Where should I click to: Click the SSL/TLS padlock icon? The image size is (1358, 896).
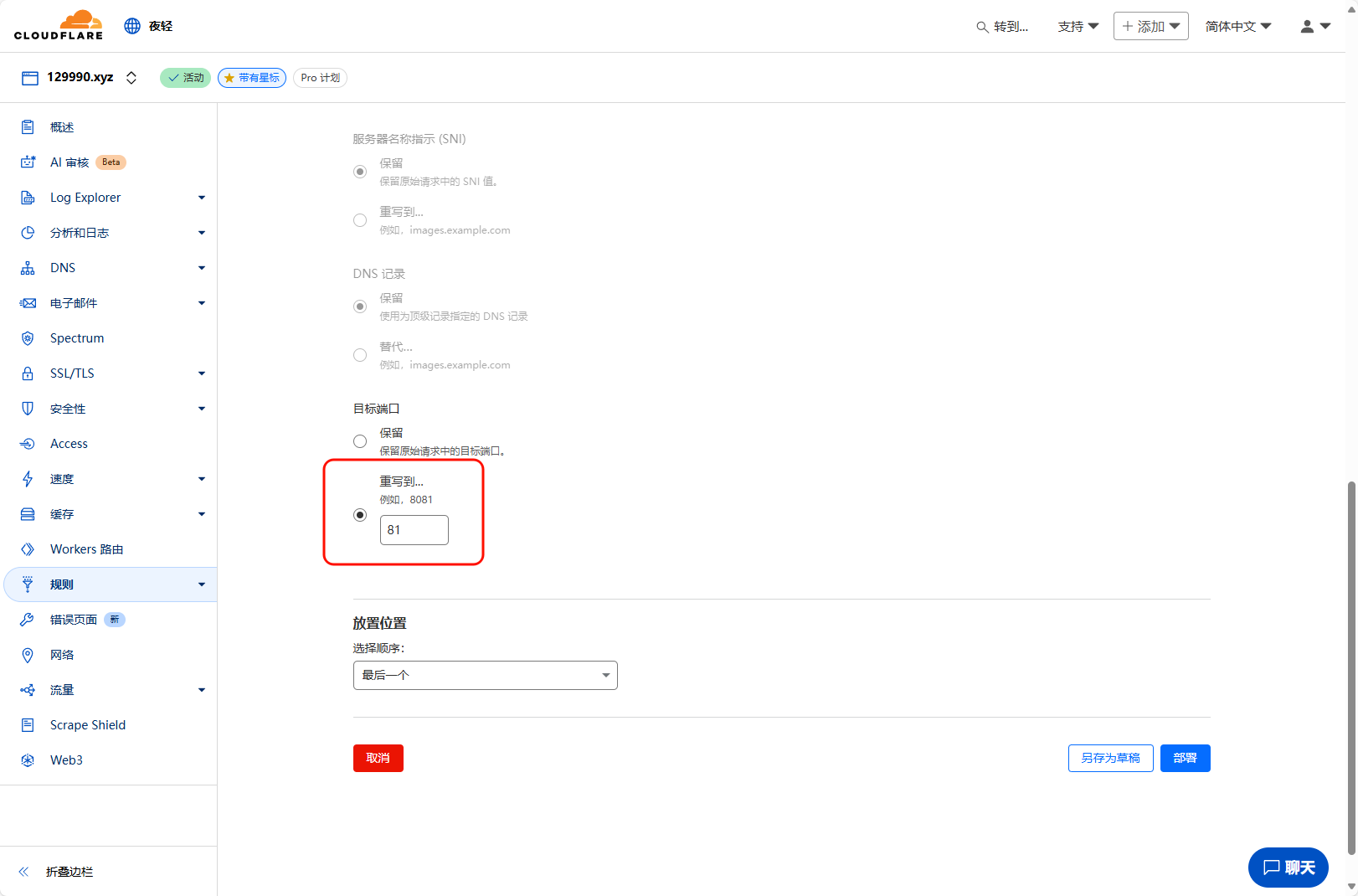coord(28,373)
